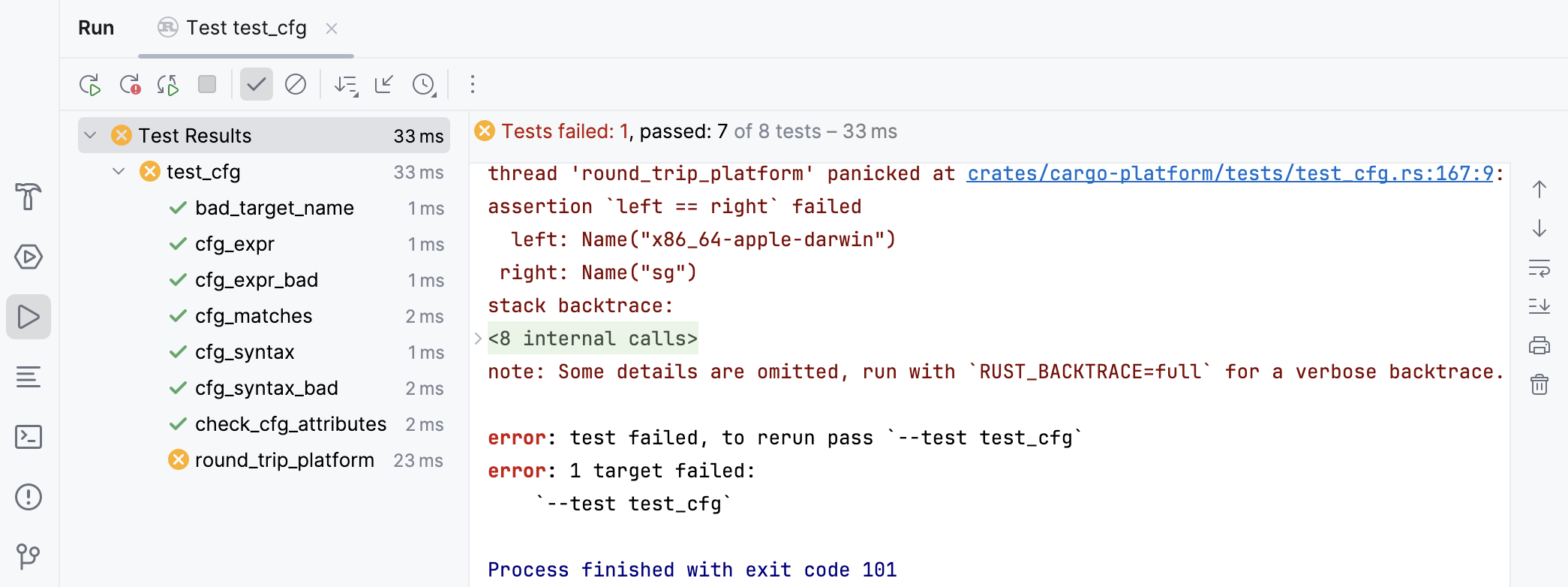The height and width of the screenshot is (587, 1568).
Task: Open the Build tool window hammer icon
Action: (29, 198)
